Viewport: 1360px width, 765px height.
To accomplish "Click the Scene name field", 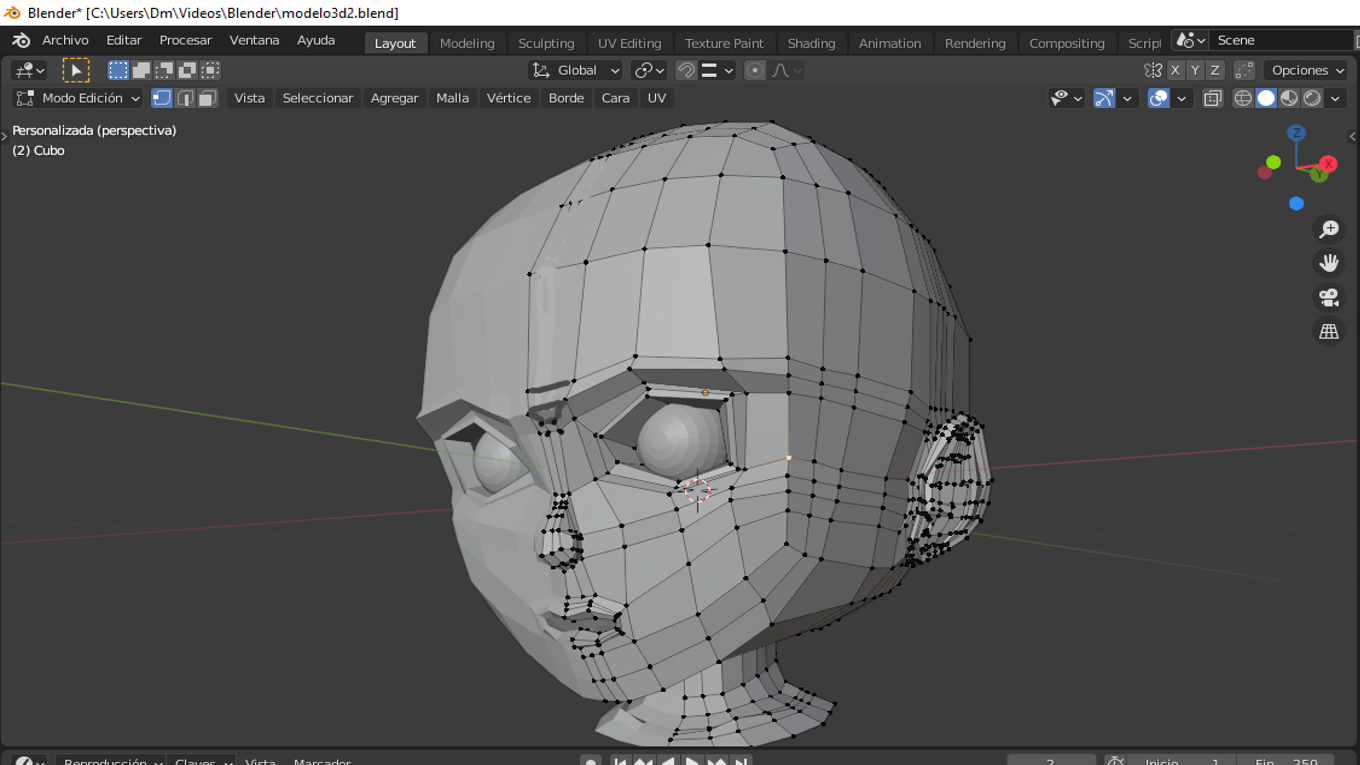I will point(1282,41).
